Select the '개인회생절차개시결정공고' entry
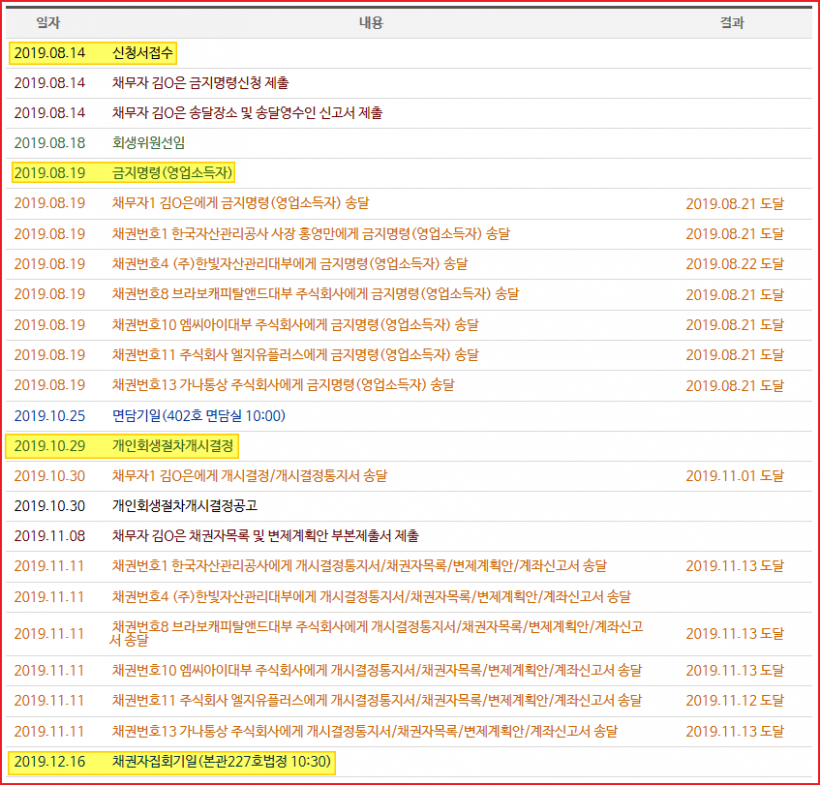 [185, 506]
